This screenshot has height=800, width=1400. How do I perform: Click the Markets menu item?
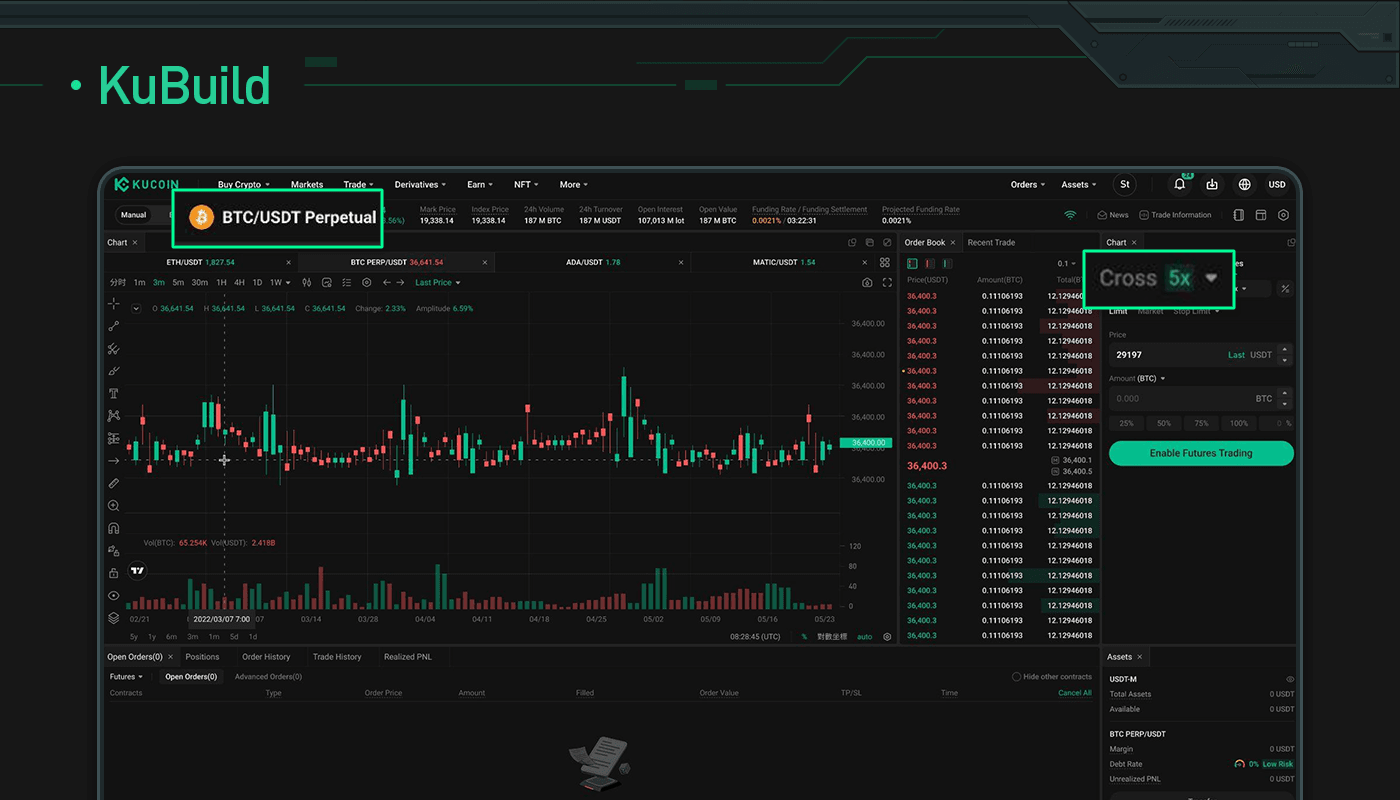[307, 185]
